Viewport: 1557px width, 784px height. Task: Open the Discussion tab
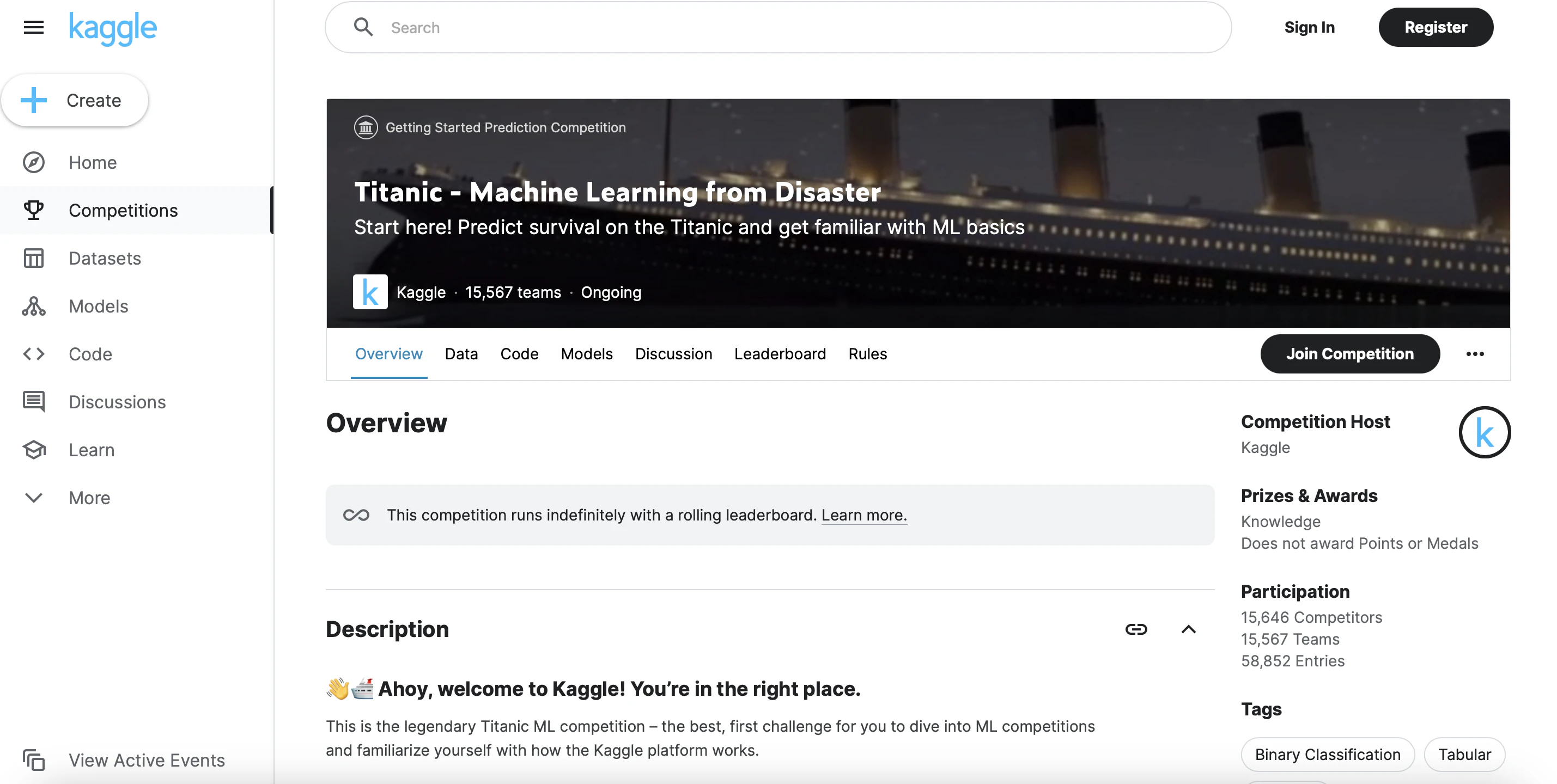point(673,354)
